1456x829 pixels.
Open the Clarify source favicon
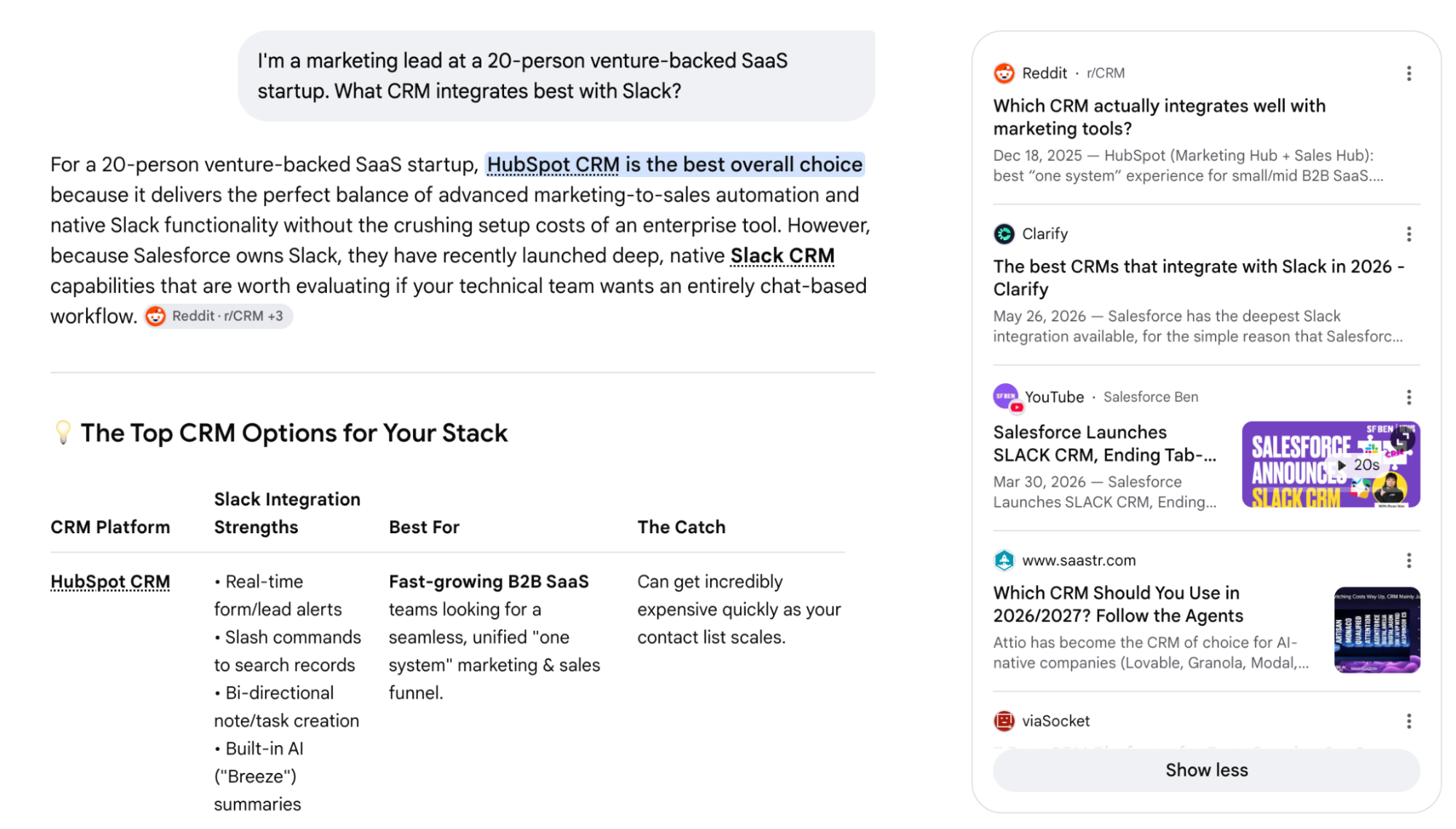coord(1004,234)
